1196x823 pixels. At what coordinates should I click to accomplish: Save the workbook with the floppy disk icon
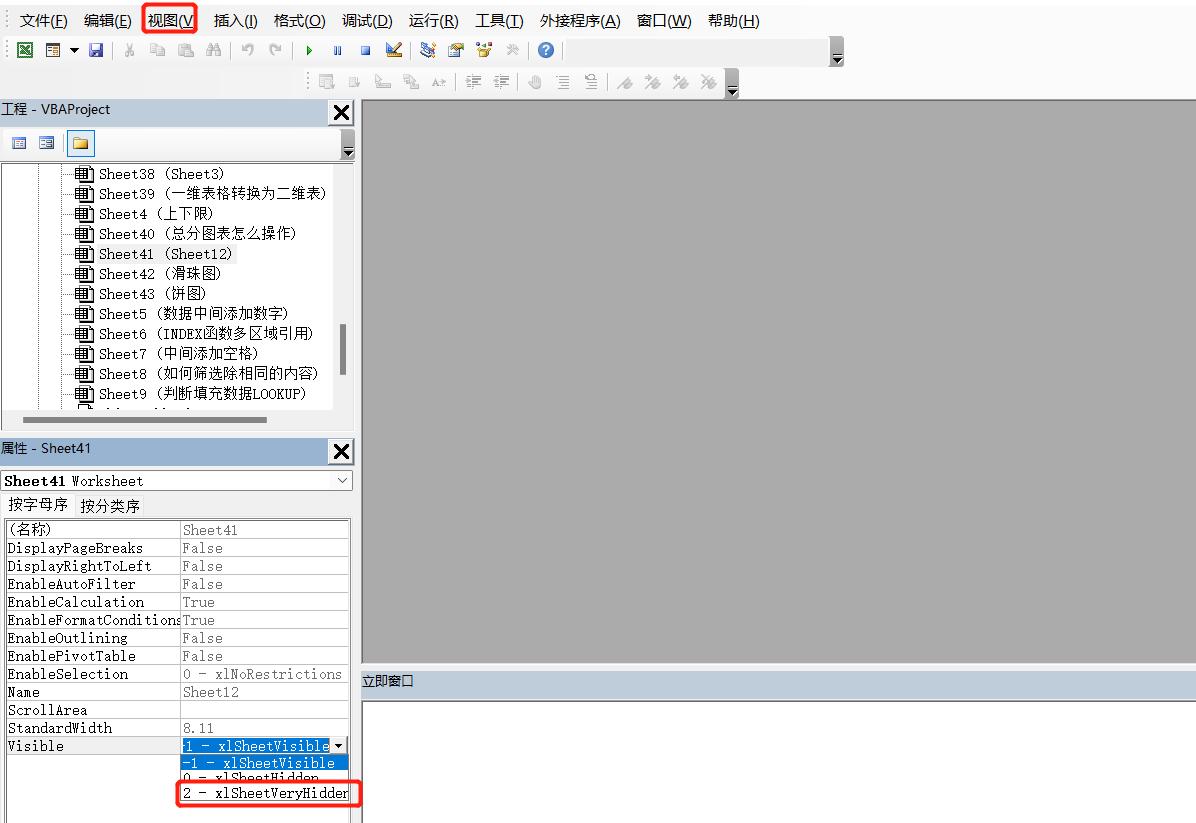(96, 50)
